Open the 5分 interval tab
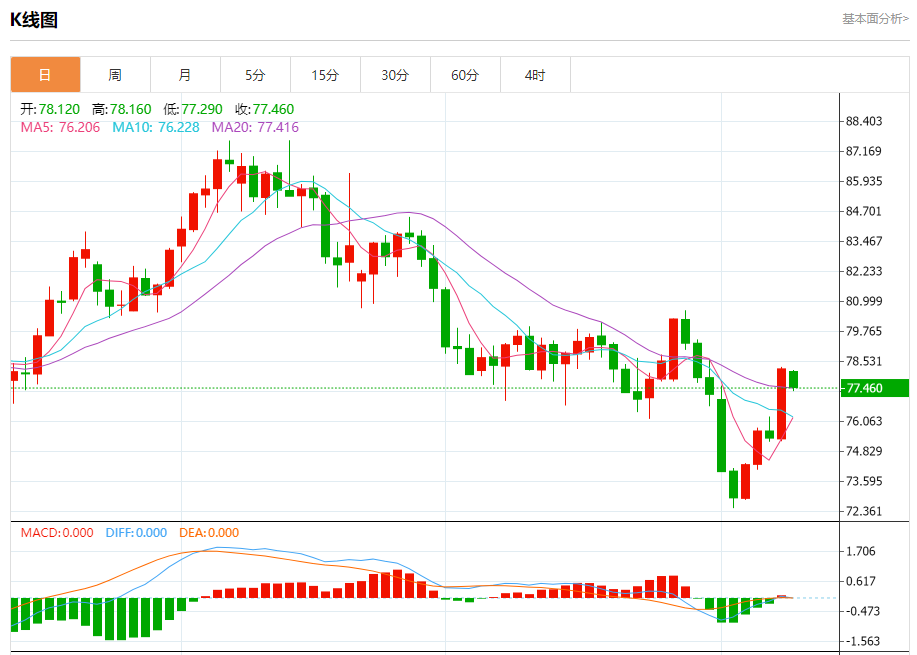 (256, 75)
